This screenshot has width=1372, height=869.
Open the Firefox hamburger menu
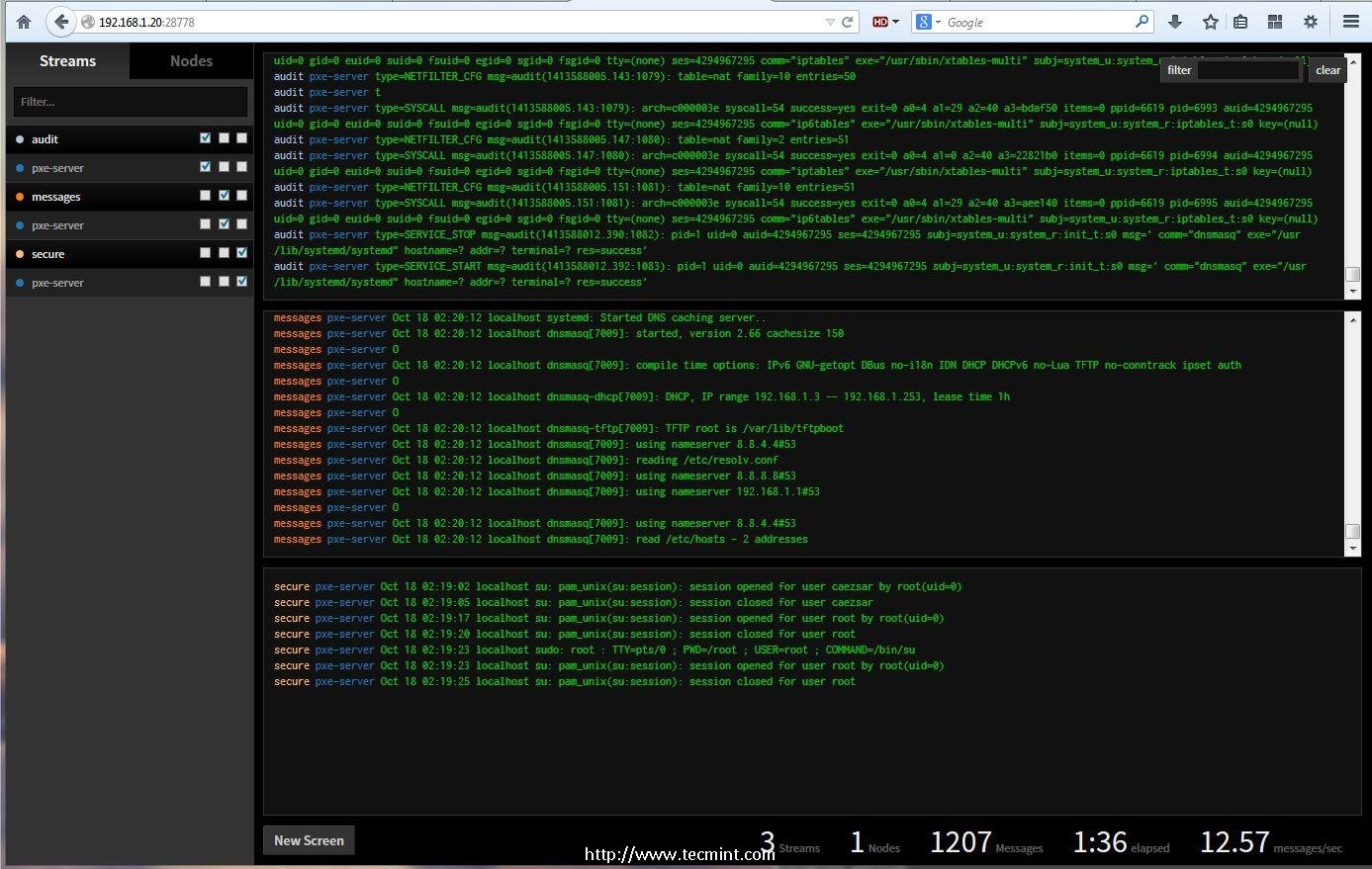point(1350,22)
